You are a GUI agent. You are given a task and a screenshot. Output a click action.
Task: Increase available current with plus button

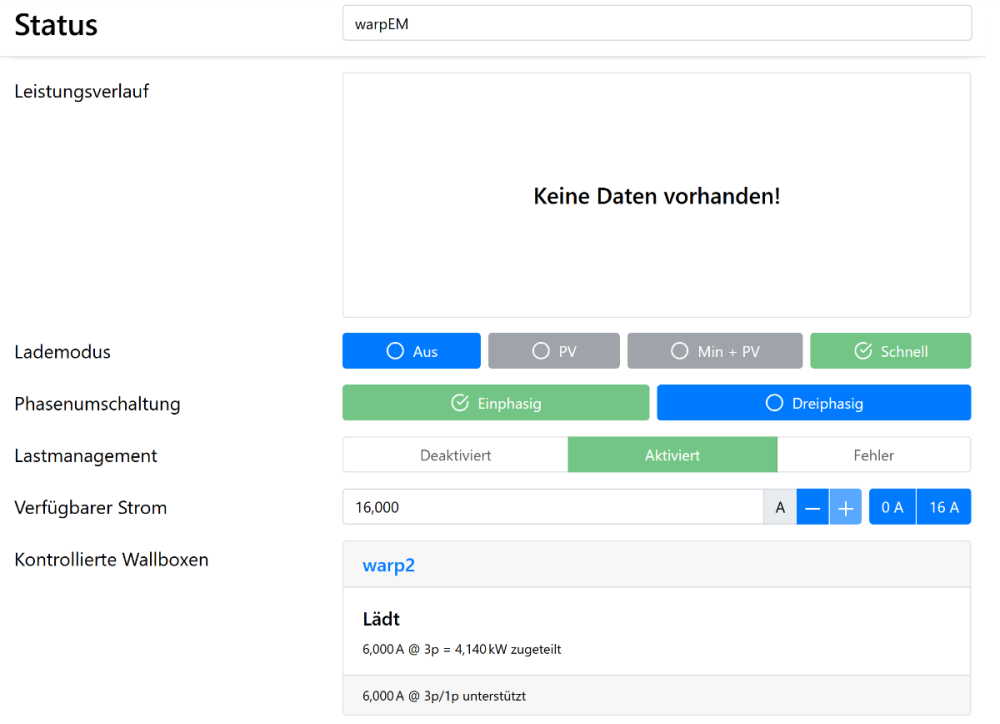pyautogui.click(x=845, y=508)
